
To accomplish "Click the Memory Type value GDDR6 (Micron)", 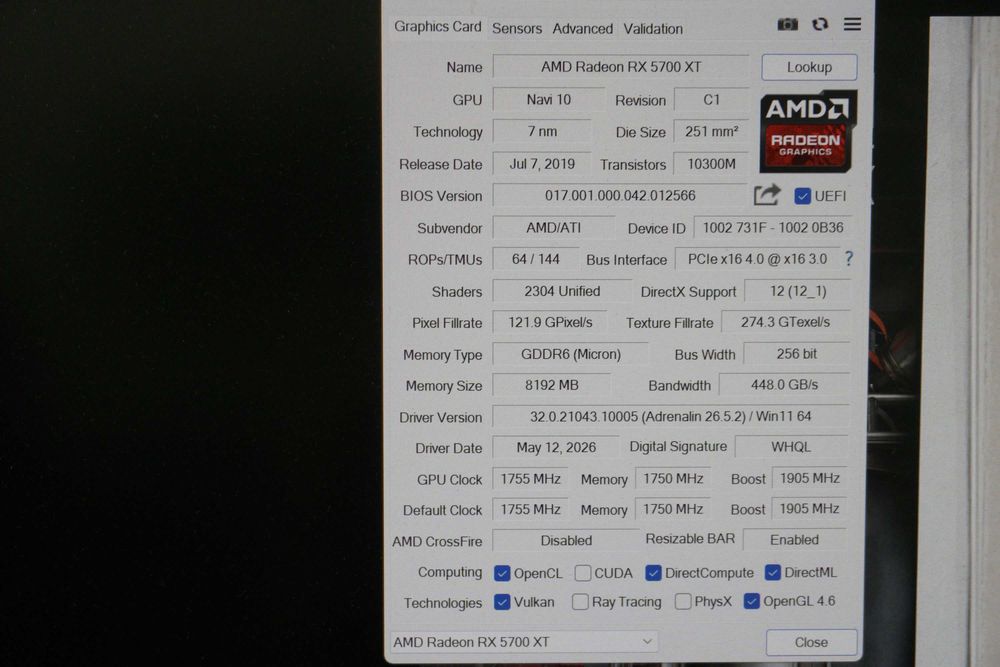I will pos(570,354).
